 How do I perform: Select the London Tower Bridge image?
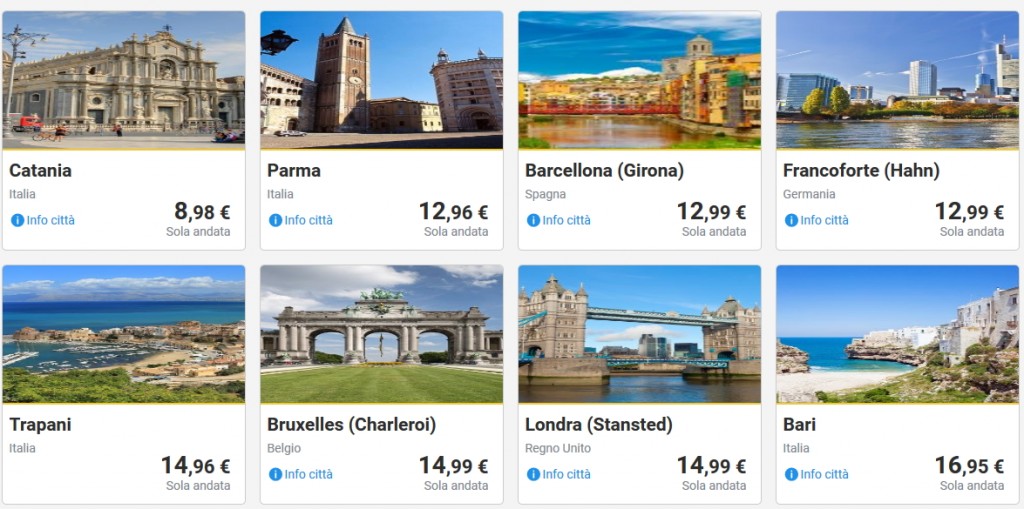(639, 334)
